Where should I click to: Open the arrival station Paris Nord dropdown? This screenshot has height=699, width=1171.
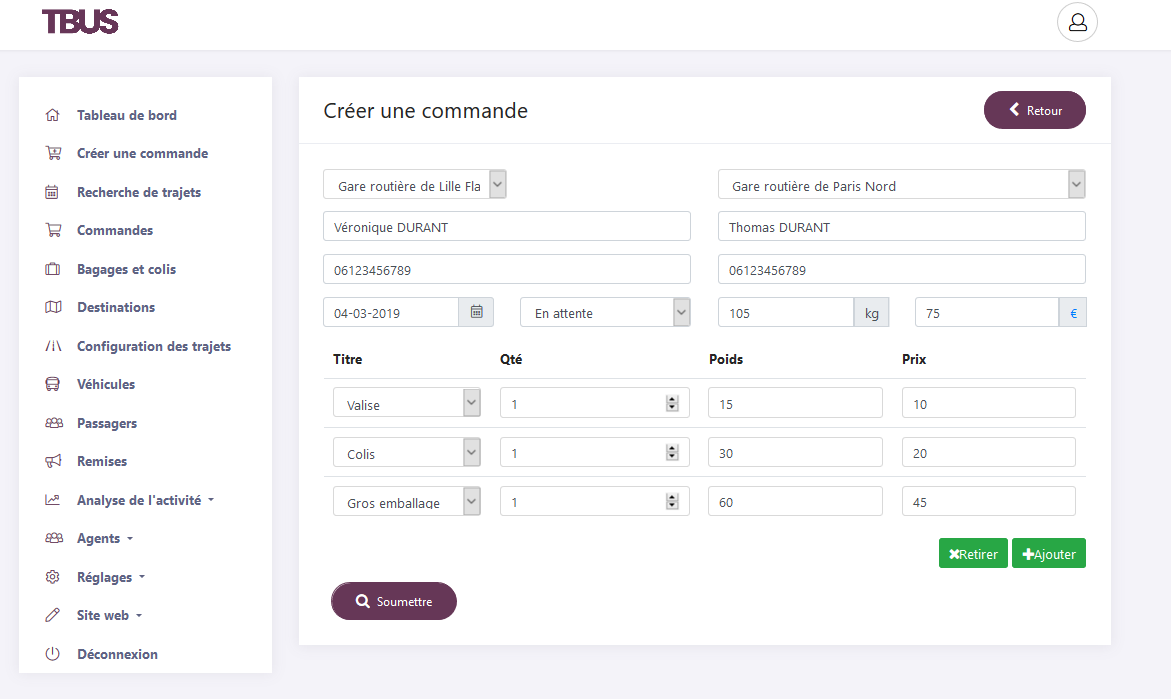coord(901,185)
